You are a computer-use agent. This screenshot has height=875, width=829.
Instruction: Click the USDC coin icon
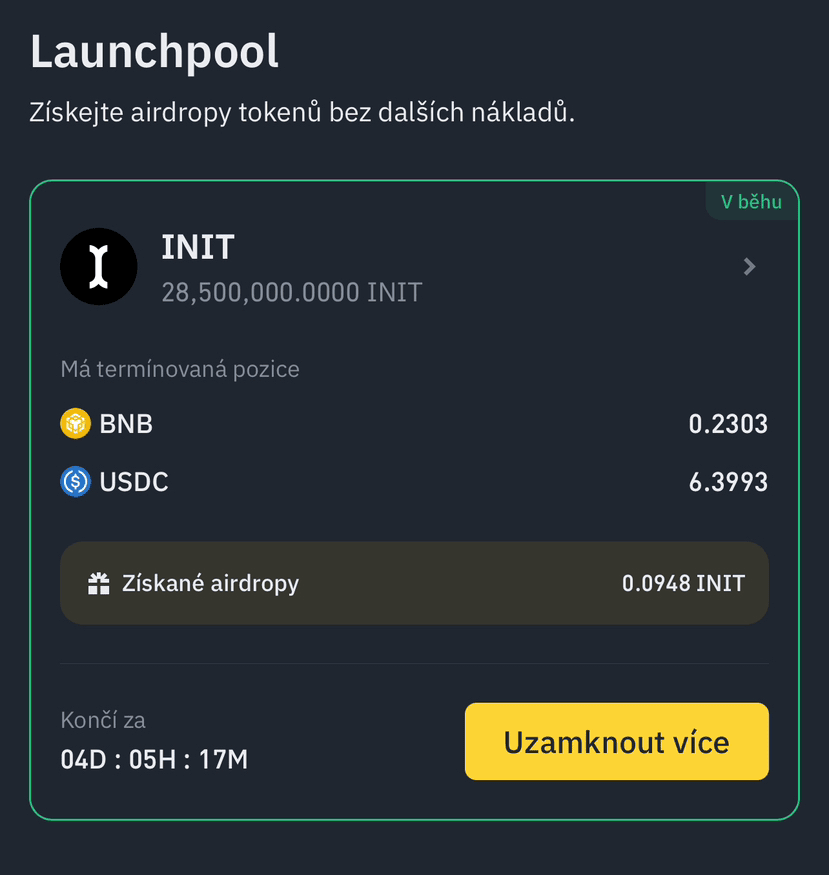pyautogui.click(x=76, y=483)
